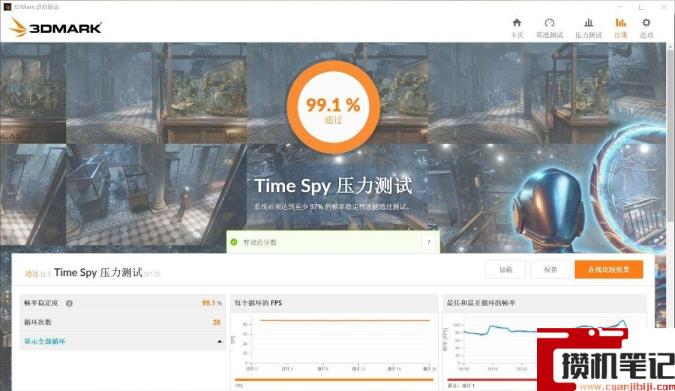The height and width of the screenshot is (391, 675).
Task: Click the 3DMark title bar app icon
Action: pos(7,6)
